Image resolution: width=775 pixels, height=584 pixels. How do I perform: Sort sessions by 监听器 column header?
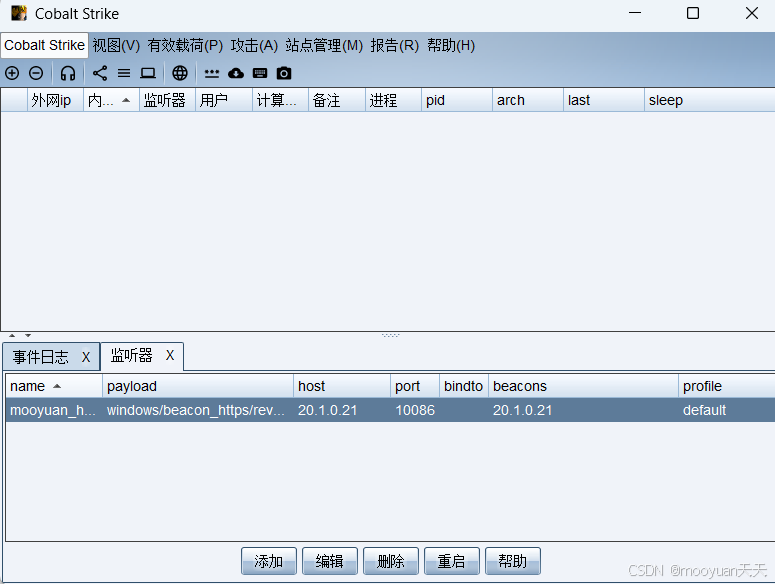click(x=168, y=100)
